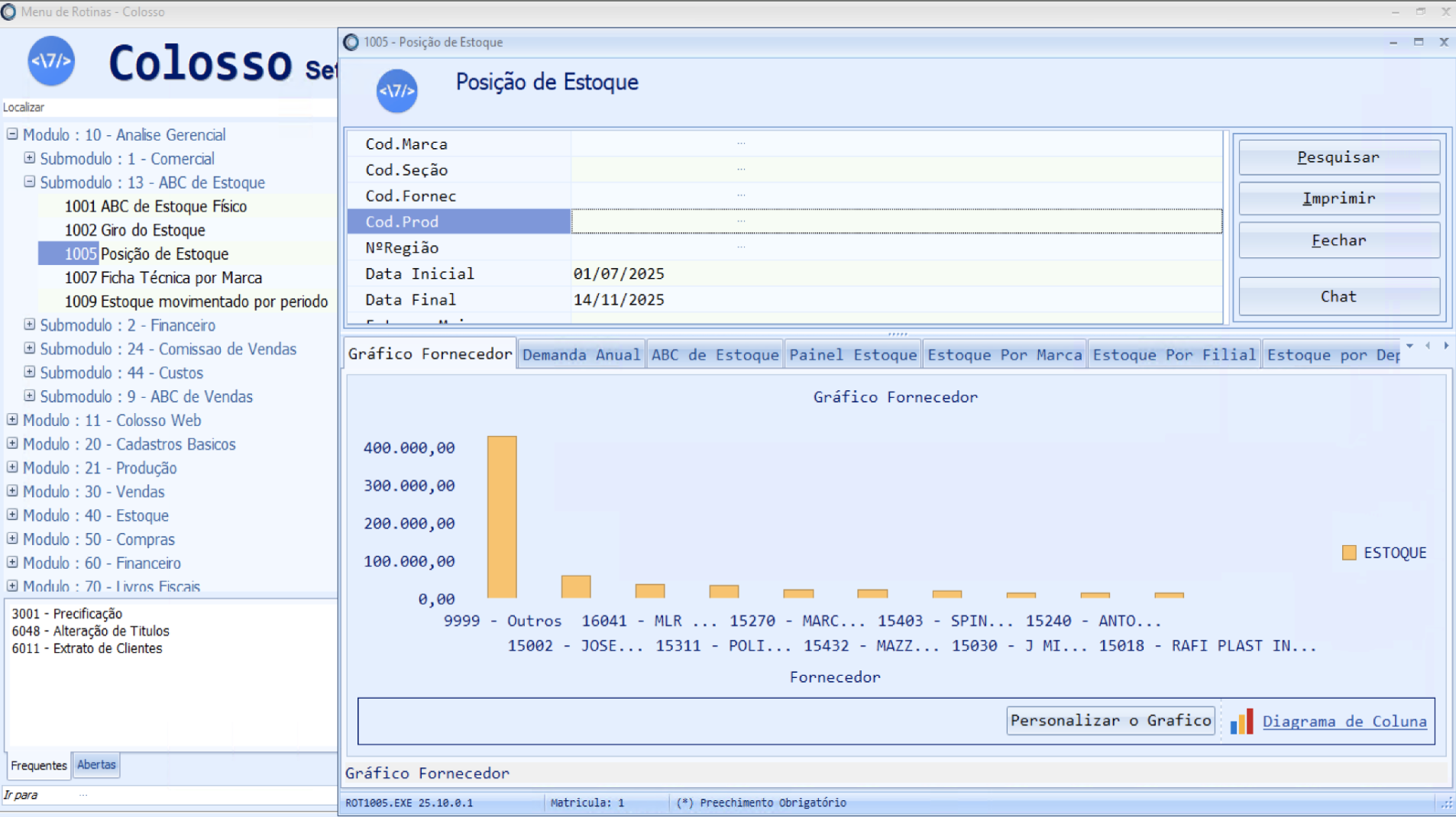Switch to the Demanda Anual tab

coord(581,355)
